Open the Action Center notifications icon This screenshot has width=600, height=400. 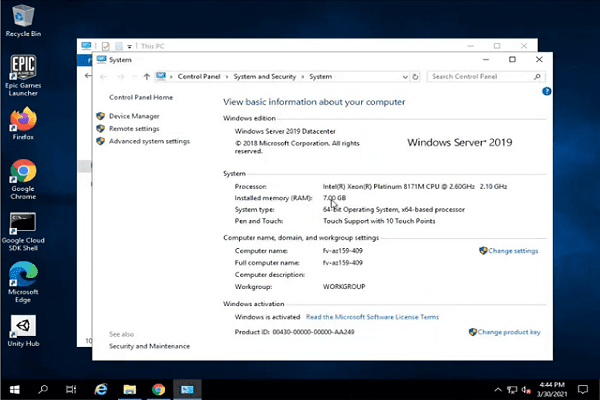pyautogui.click(x=583, y=390)
